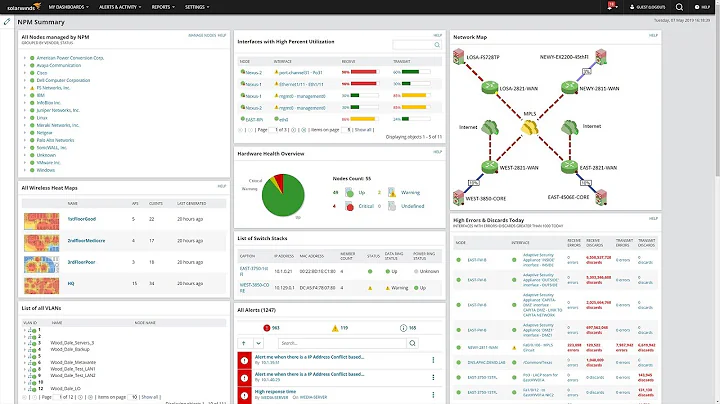Open the notifications bell icon
The image size is (720, 404).
[x=611, y=6]
